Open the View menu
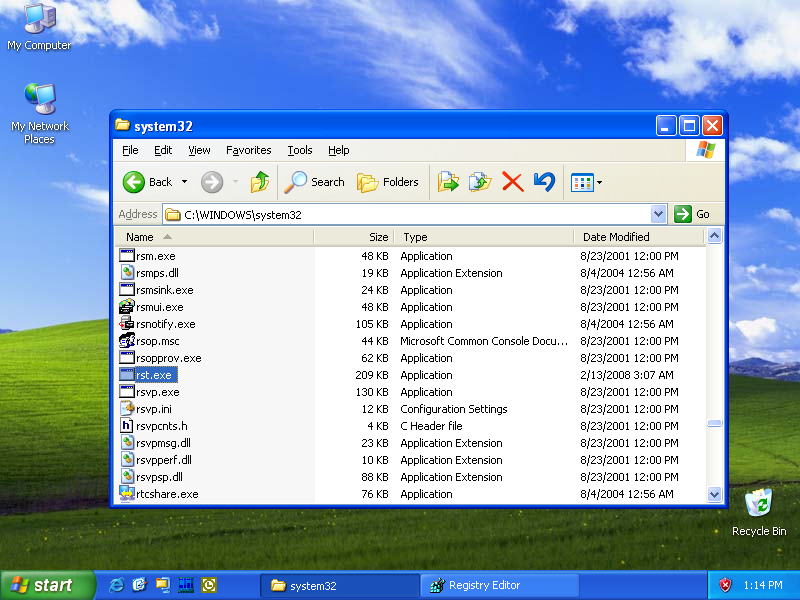The image size is (800, 600). tap(199, 150)
